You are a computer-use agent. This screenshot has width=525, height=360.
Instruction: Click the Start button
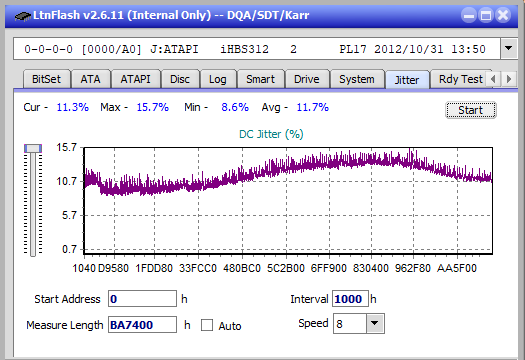[x=471, y=110]
